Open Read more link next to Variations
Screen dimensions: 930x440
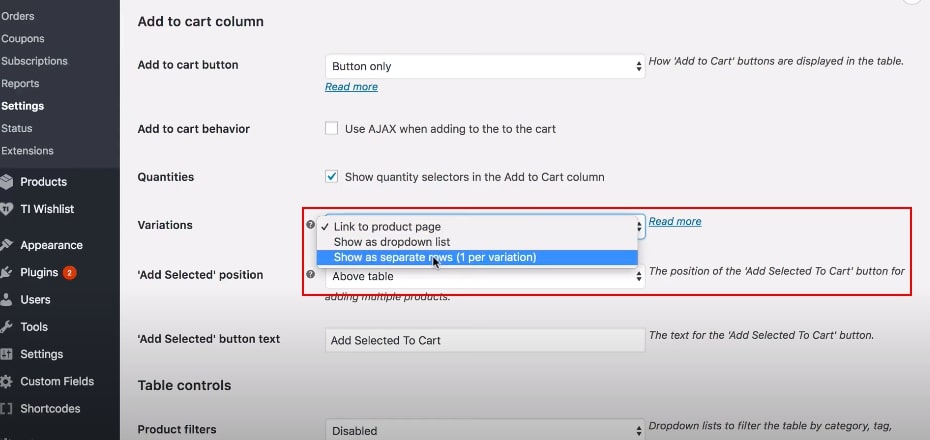click(x=675, y=221)
